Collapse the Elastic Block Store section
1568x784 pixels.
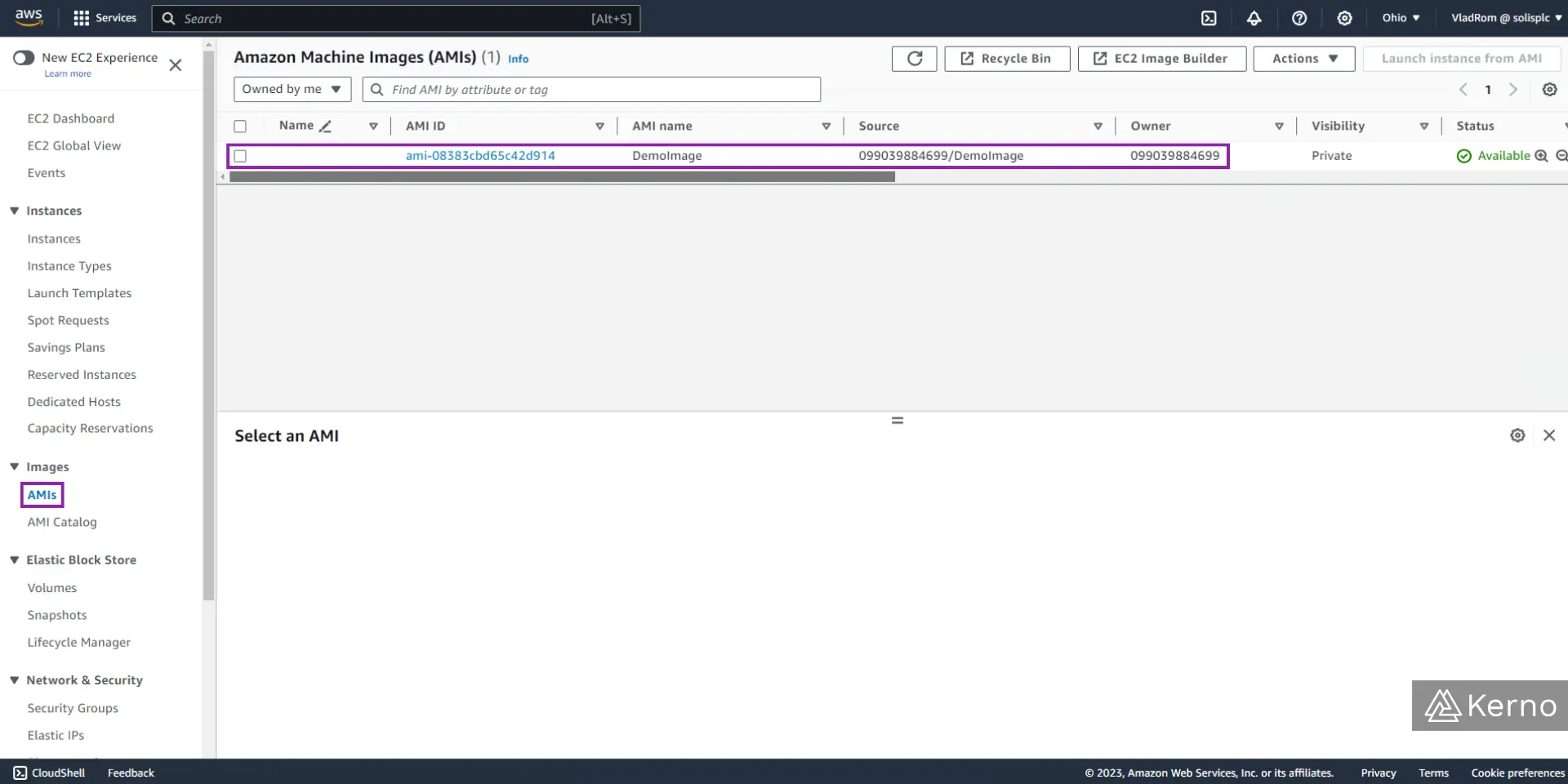coord(14,559)
